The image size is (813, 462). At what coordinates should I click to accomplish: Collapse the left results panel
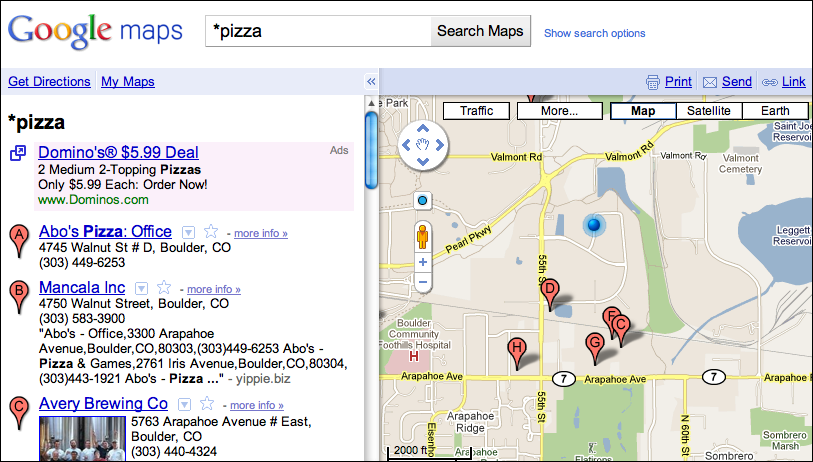[371, 81]
